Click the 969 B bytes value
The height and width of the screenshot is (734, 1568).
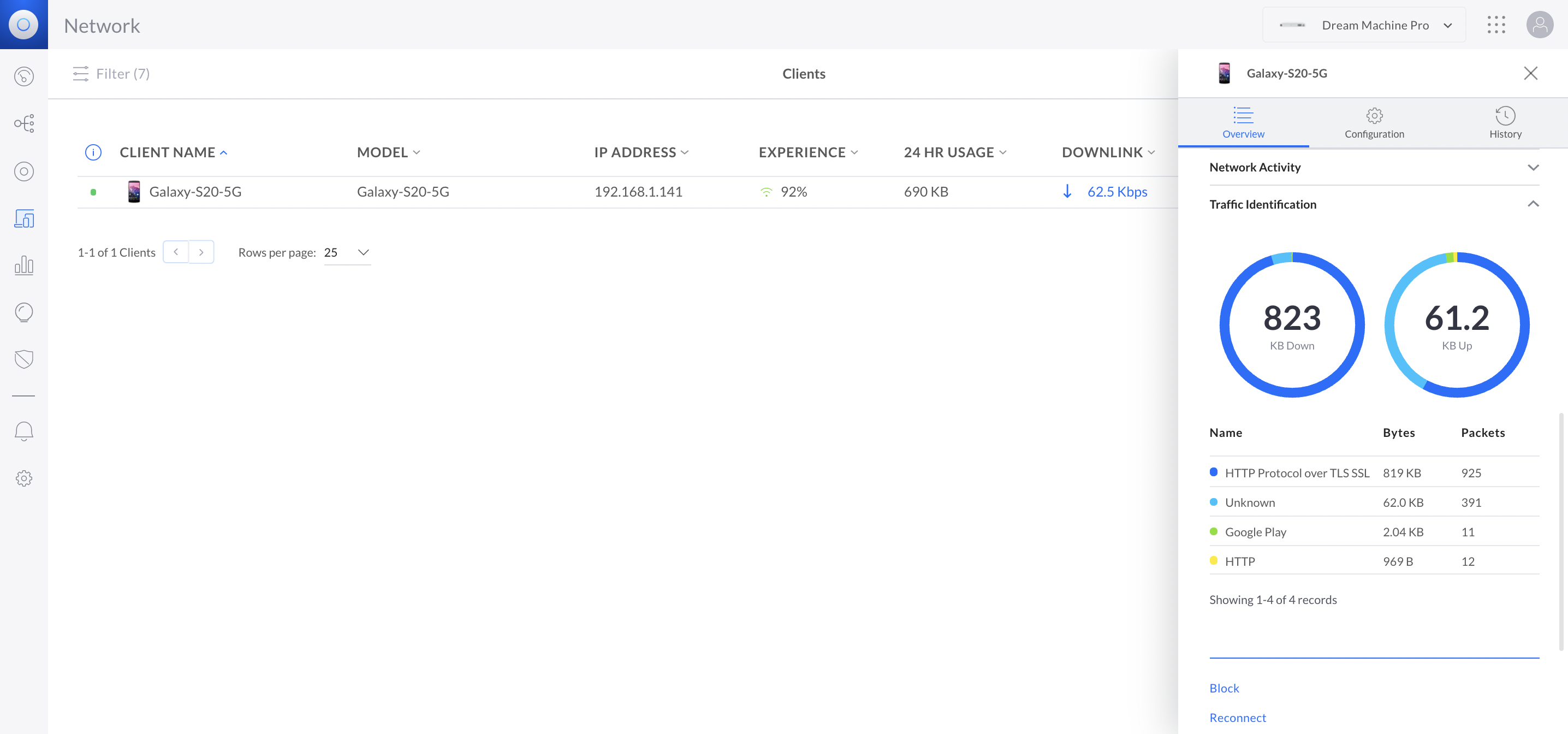[x=1398, y=561]
